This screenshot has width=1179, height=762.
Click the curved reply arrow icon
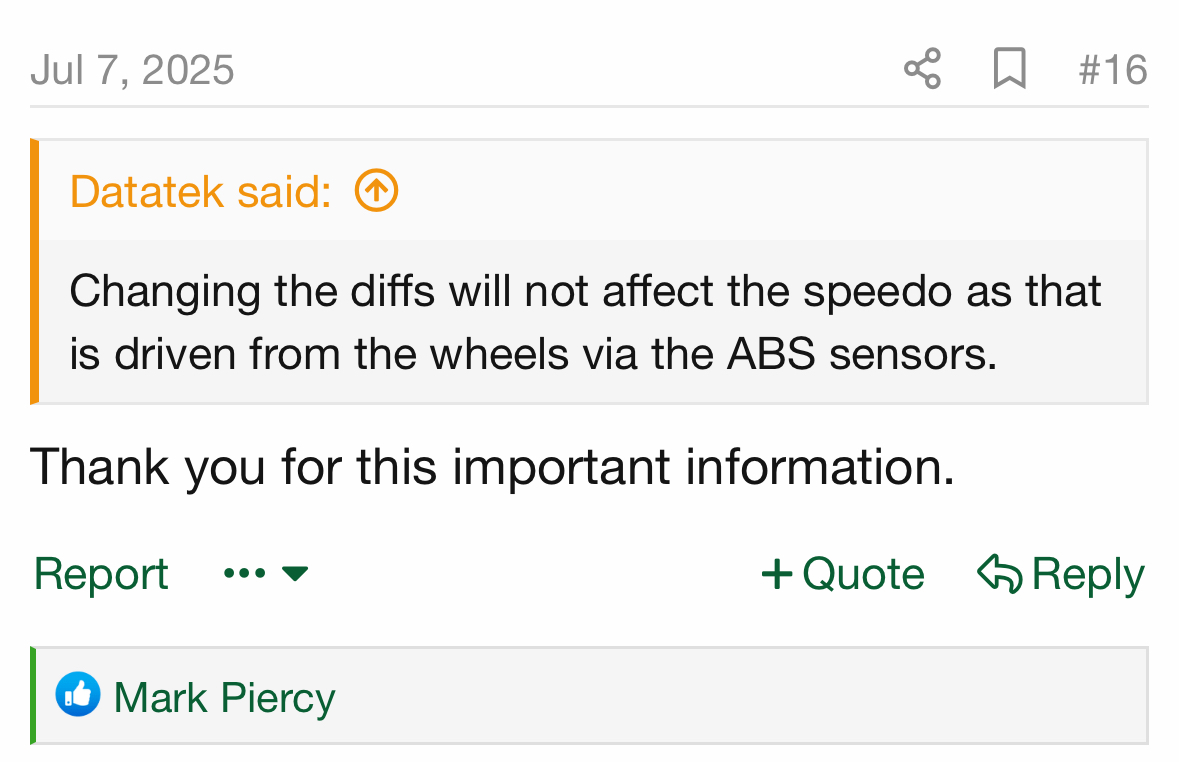click(x=999, y=574)
